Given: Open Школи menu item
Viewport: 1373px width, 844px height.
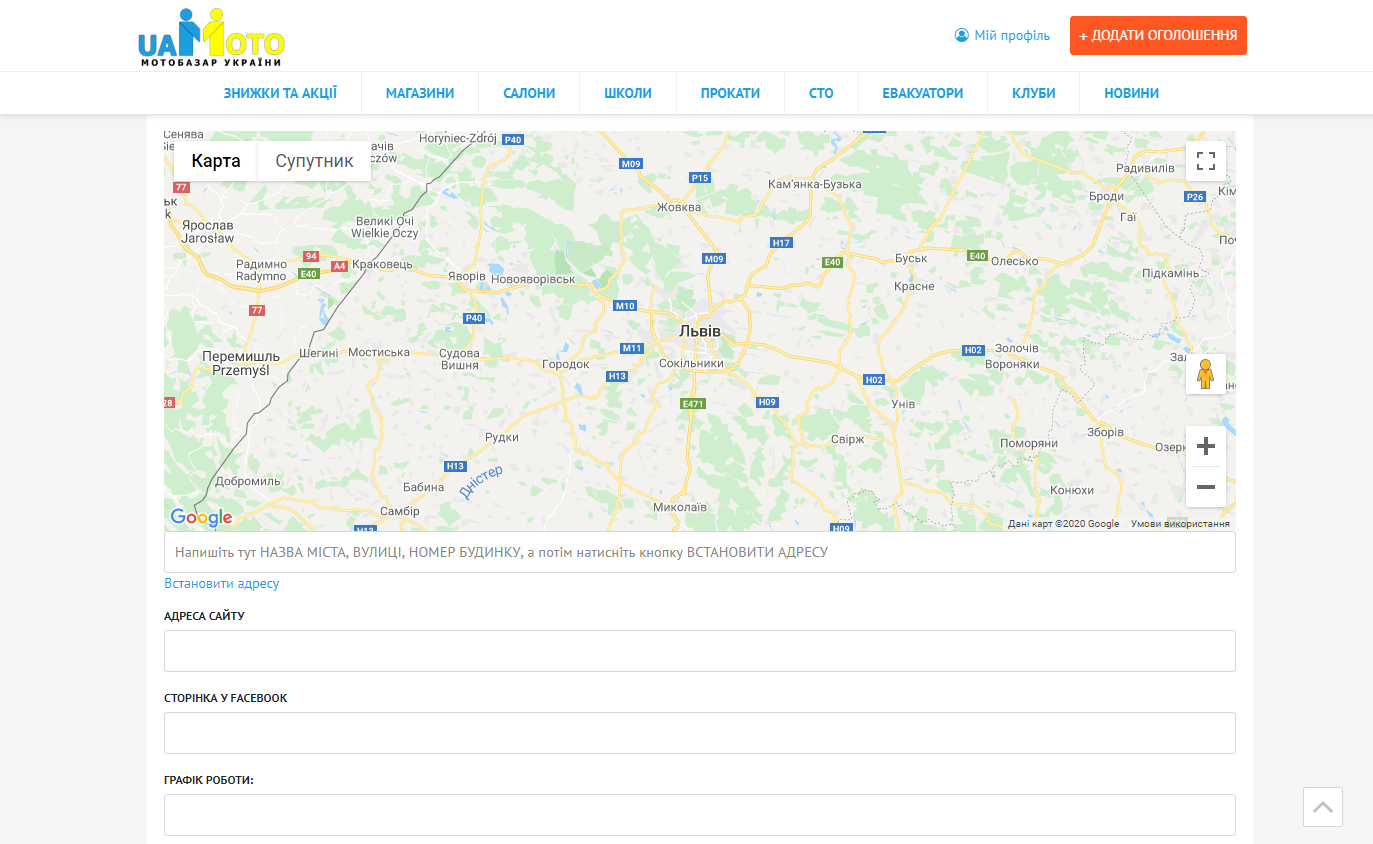Looking at the screenshot, I should [628, 93].
